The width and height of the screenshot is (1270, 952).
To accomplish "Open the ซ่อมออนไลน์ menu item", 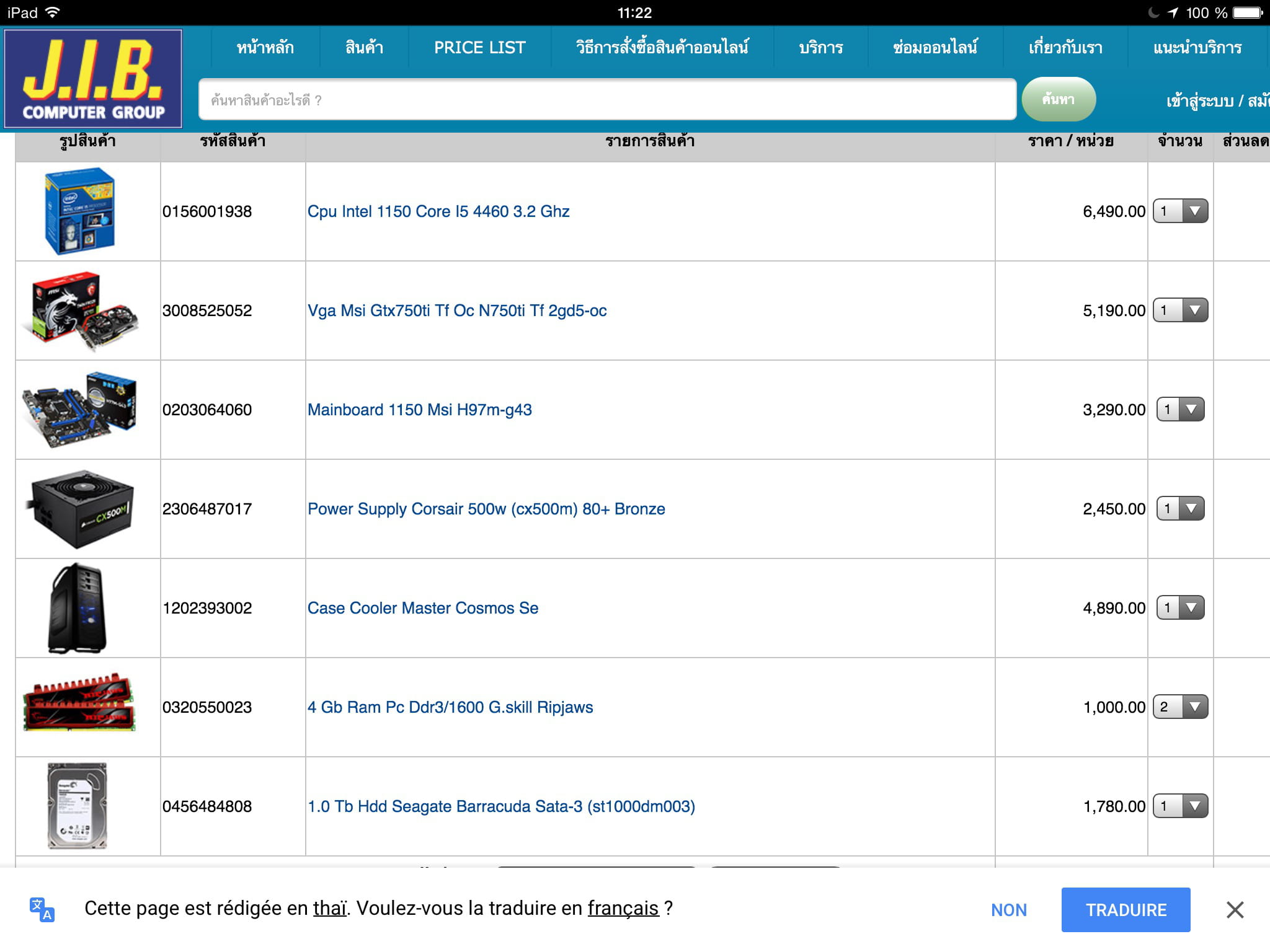I will click(935, 48).
